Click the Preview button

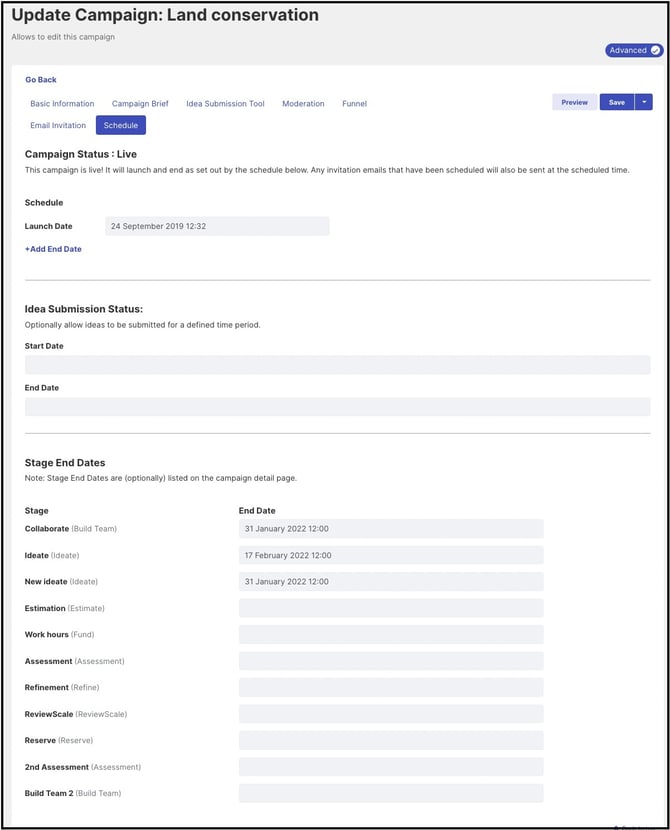574,102
